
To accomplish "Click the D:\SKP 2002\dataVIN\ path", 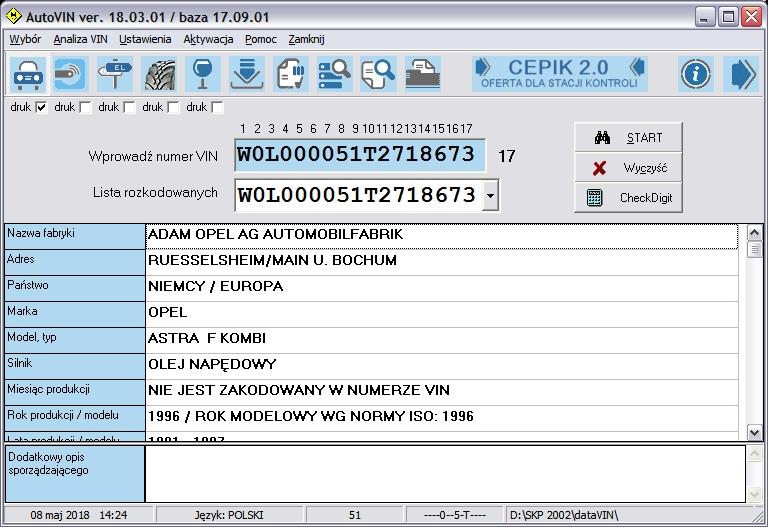I will pos(564,515).
